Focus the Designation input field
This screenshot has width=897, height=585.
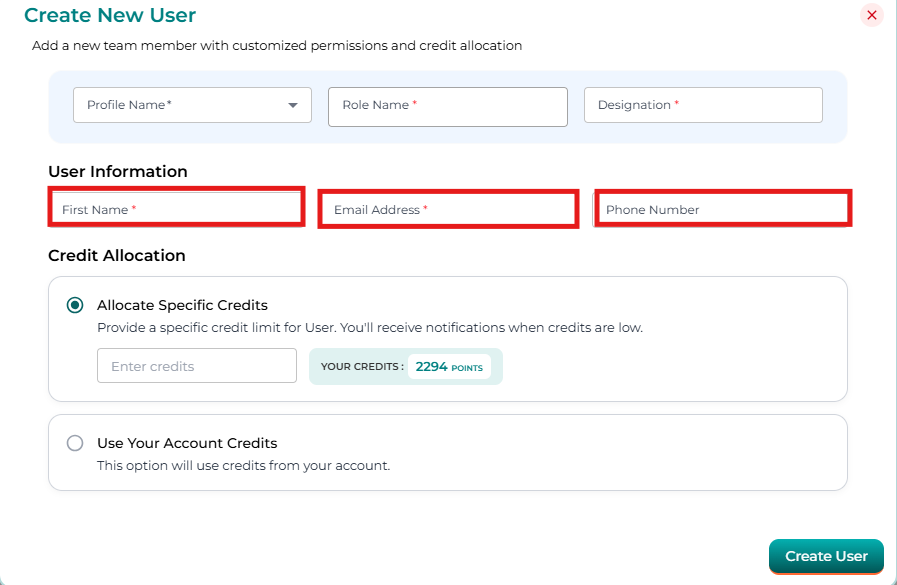702,105
